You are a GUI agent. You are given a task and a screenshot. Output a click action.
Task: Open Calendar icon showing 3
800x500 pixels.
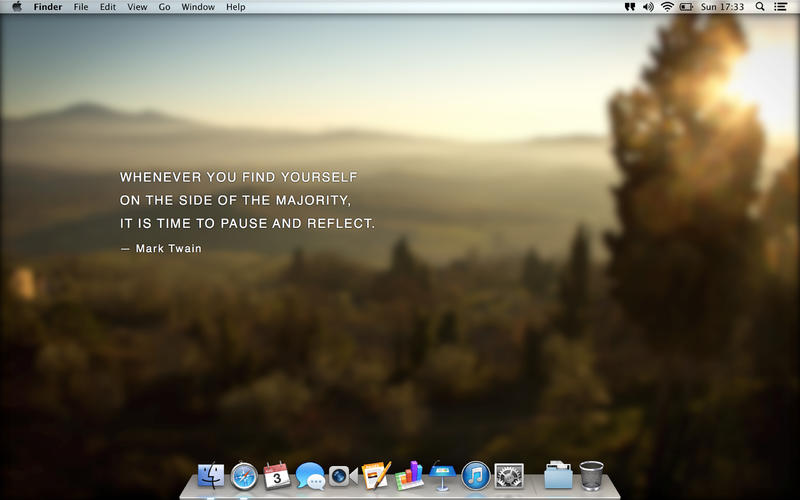pyautogui.click(x=277, y=476)
